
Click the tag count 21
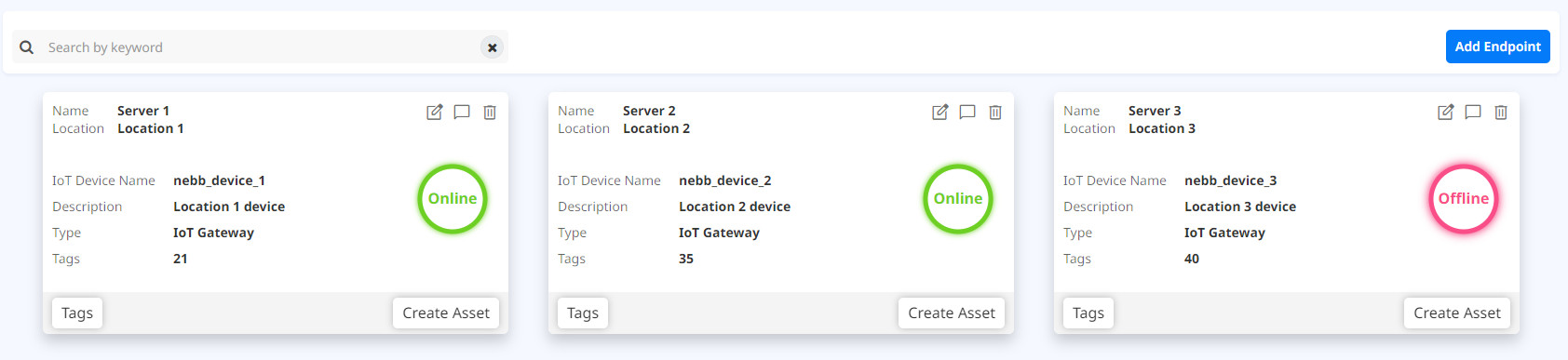(181, 259)
